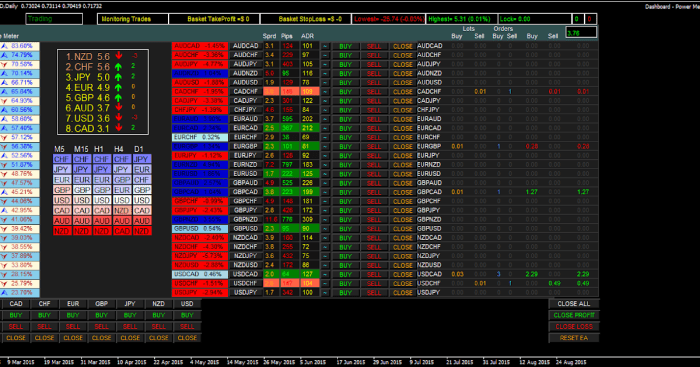700x367 pixels.
Task: Click the green up arrow beside GBP strength
Action: pyautogui.click(x=118, y=97)
